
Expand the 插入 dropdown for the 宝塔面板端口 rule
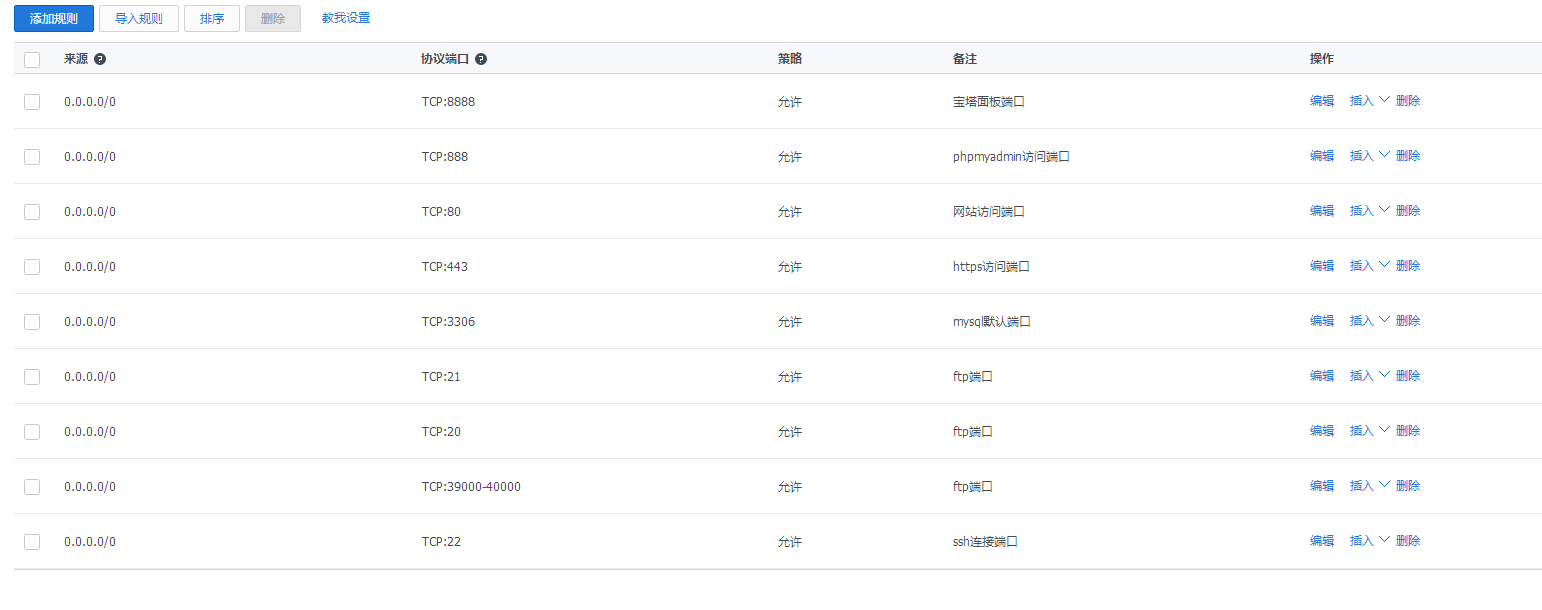click(x=1370, y=101)
